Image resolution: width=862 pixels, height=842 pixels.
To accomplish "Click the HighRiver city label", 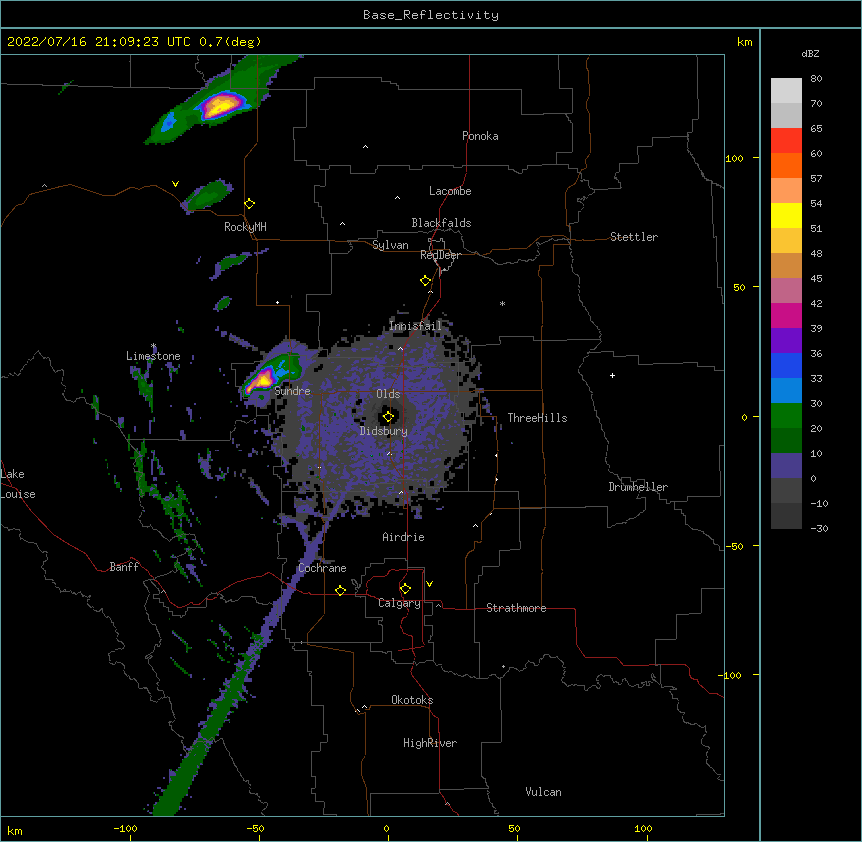I will (x=430, y=743).
